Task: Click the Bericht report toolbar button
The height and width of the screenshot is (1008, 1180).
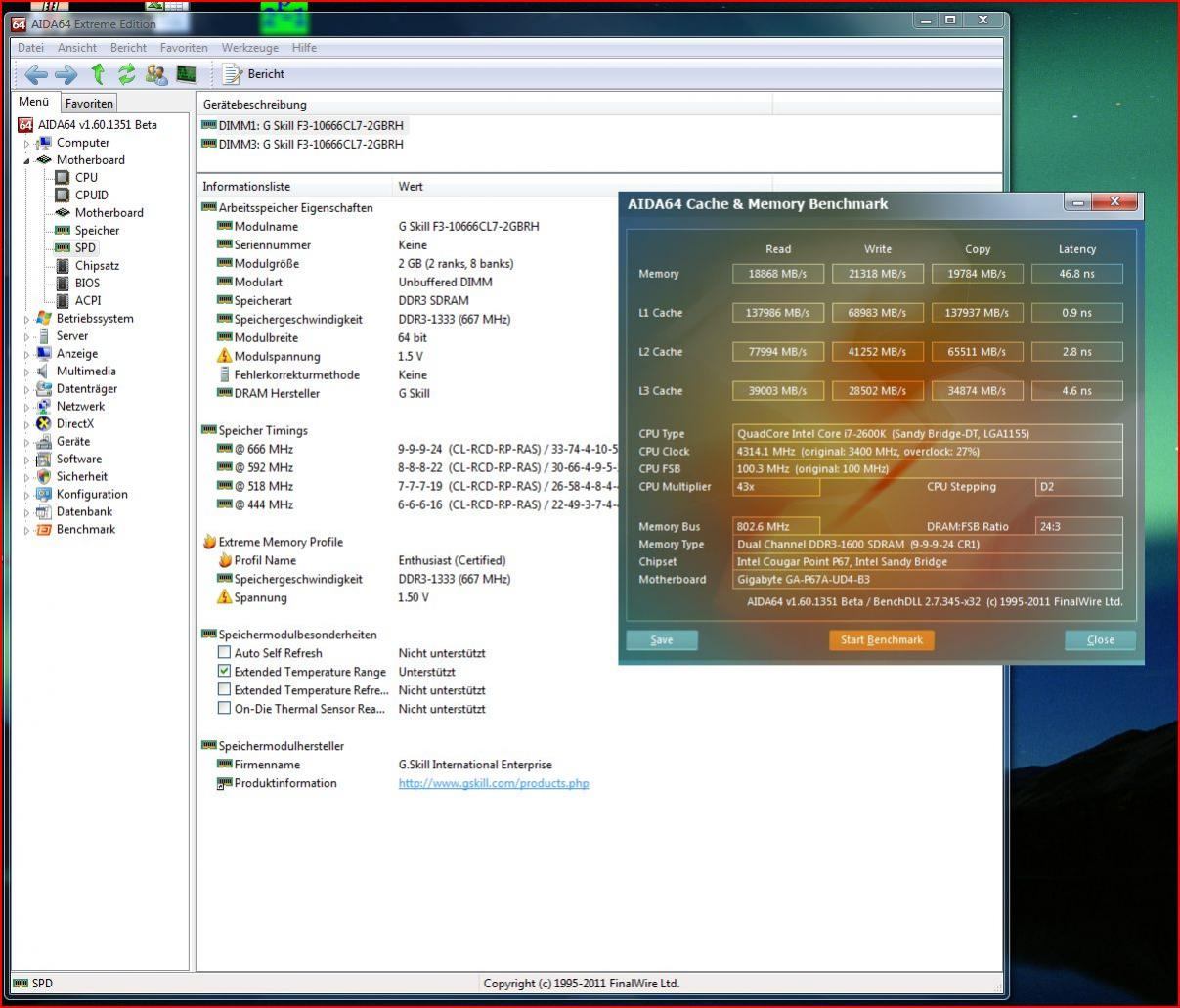Action: coord(254,74)
